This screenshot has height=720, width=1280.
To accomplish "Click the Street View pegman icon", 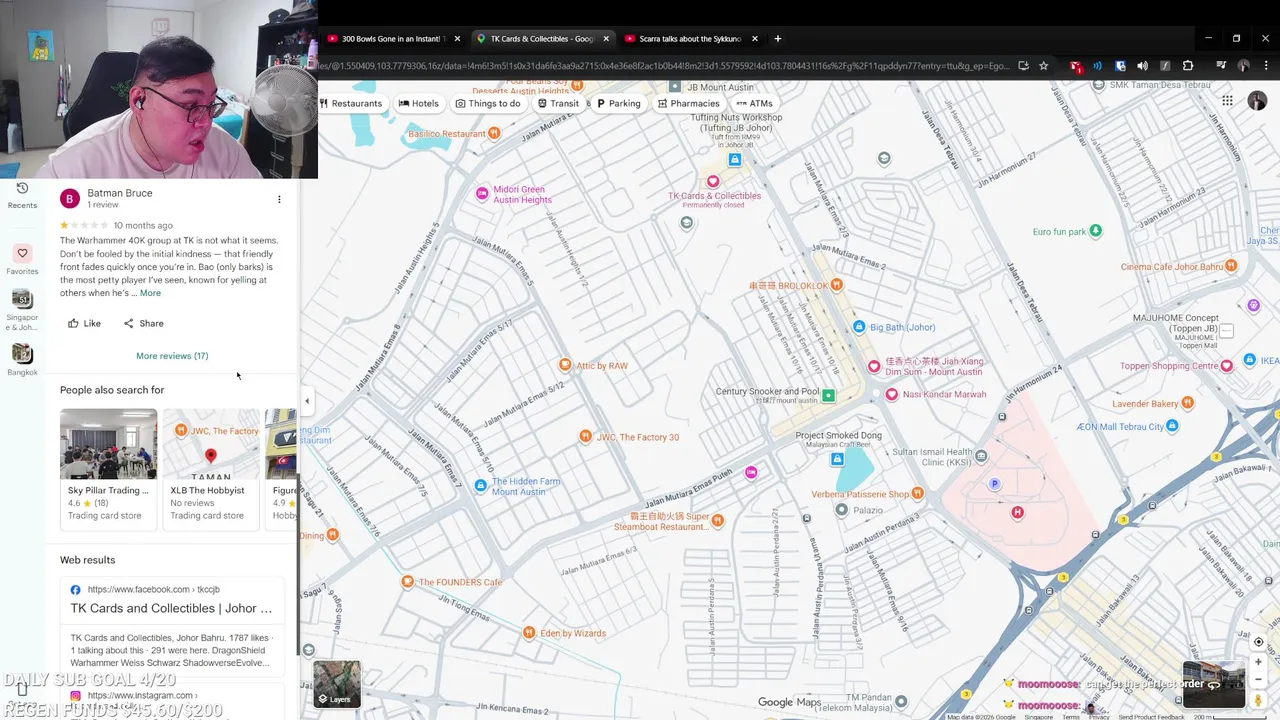I will tap(1259, 701).
